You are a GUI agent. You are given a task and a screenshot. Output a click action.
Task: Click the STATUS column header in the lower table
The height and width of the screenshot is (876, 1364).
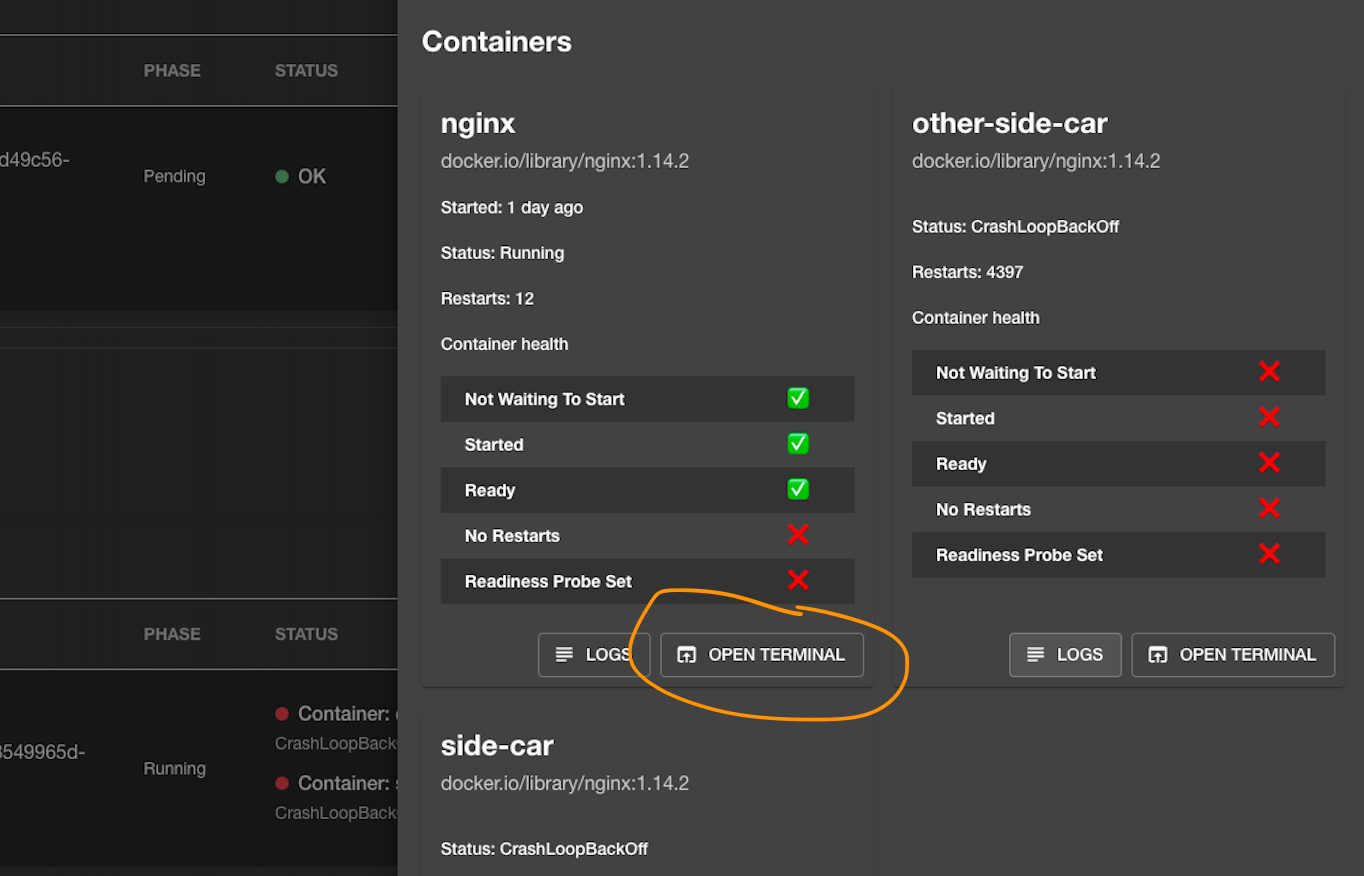306,634
